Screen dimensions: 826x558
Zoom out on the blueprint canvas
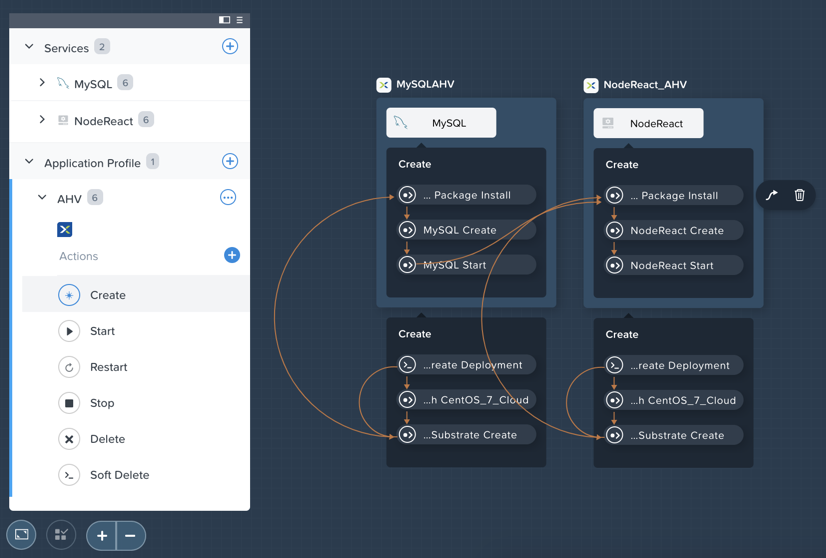coord(131,536)
